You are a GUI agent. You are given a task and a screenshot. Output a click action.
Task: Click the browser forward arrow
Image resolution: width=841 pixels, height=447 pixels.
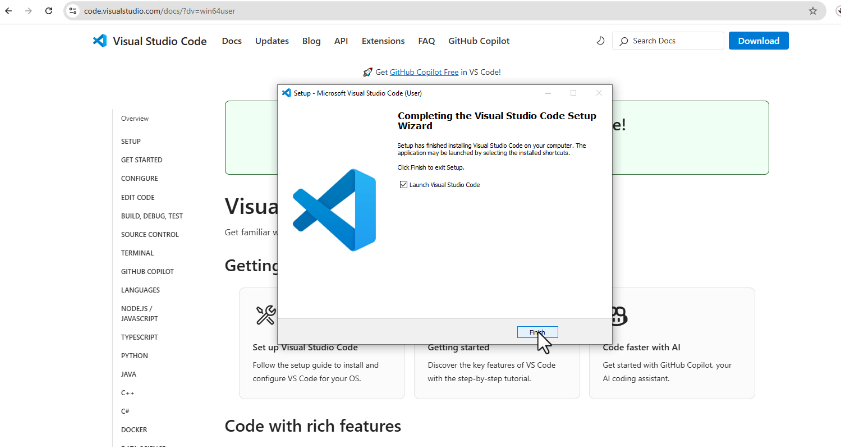pos(28,11)
